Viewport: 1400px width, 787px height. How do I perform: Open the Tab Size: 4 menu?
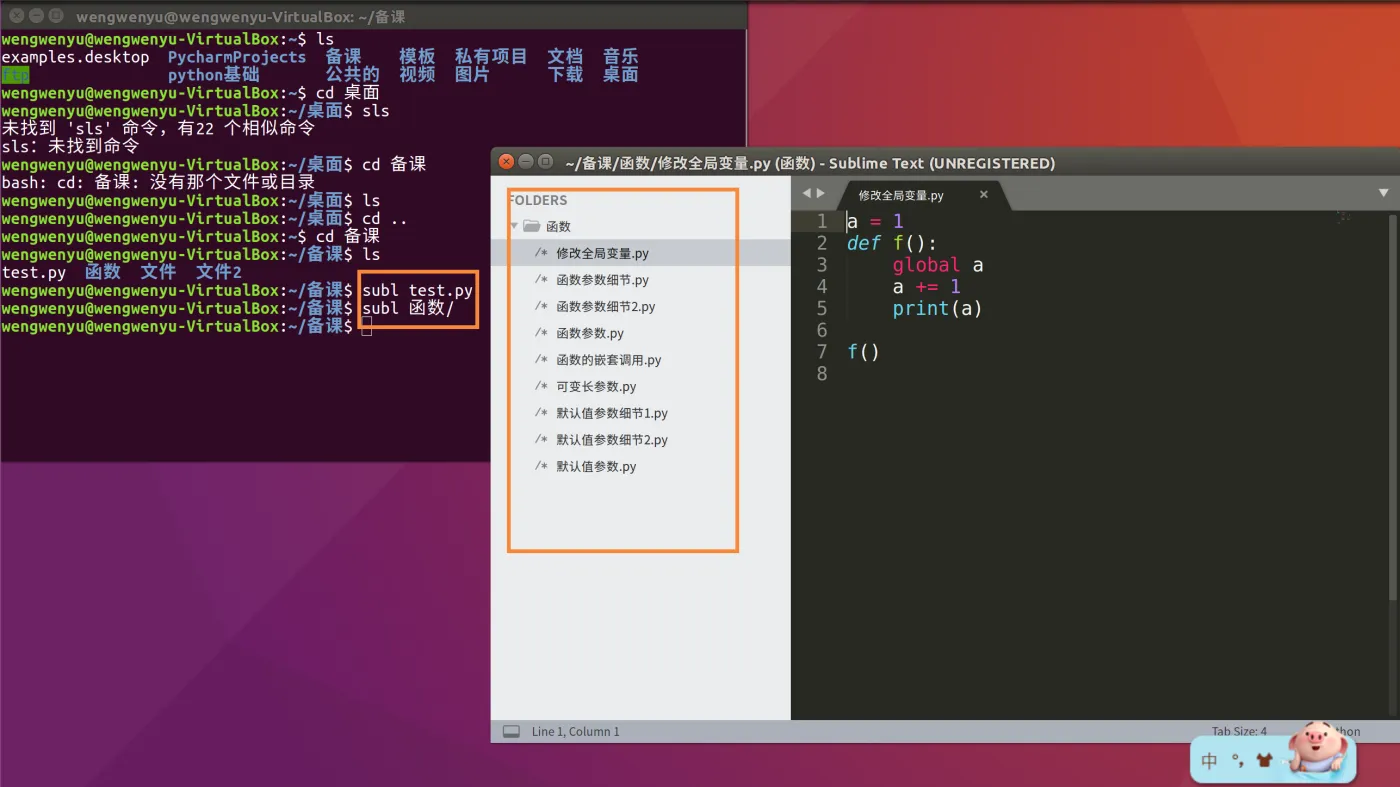point(1239,731)
